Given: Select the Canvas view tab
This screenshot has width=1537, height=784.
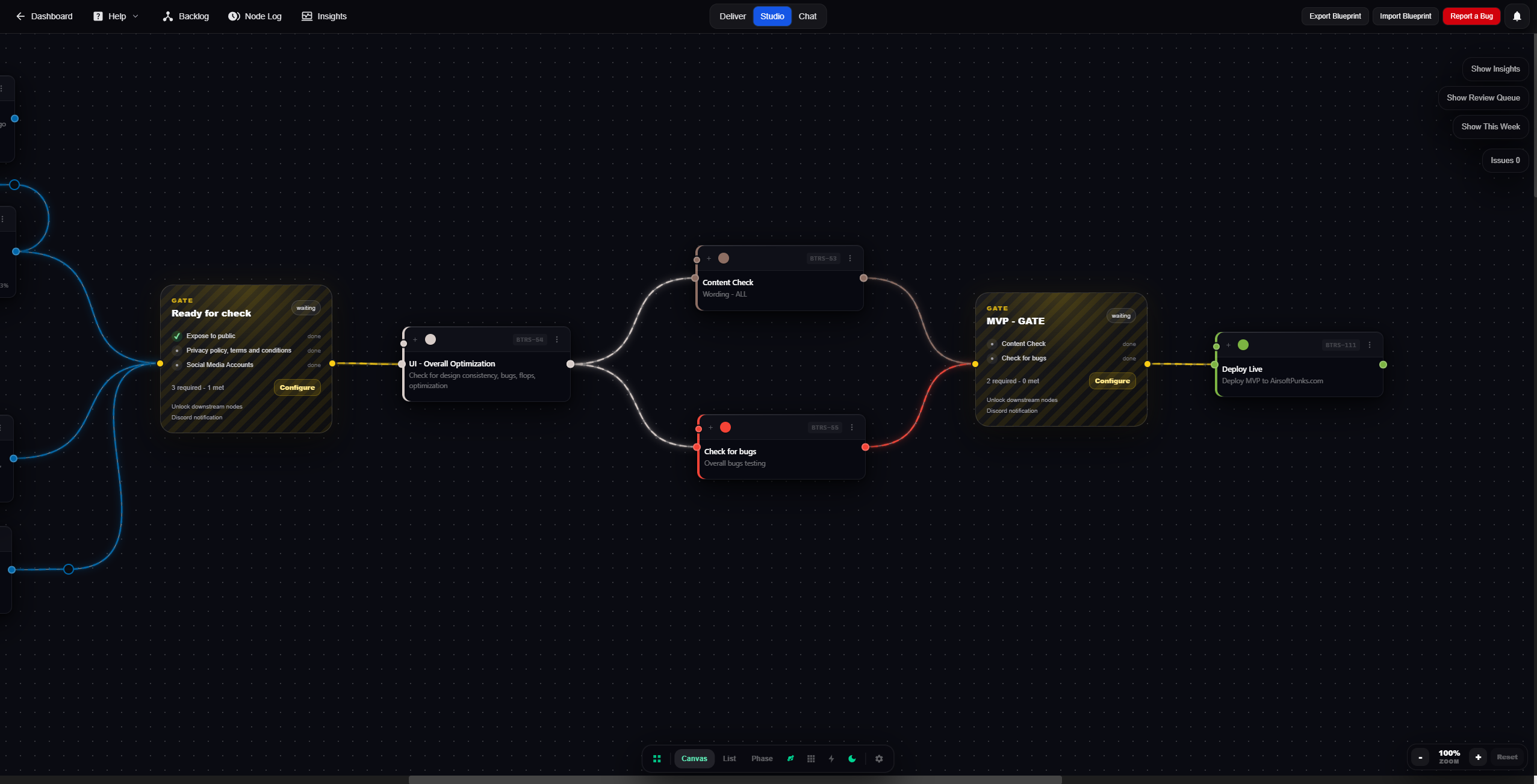Looking at the screenshot, I should (694, 759).
